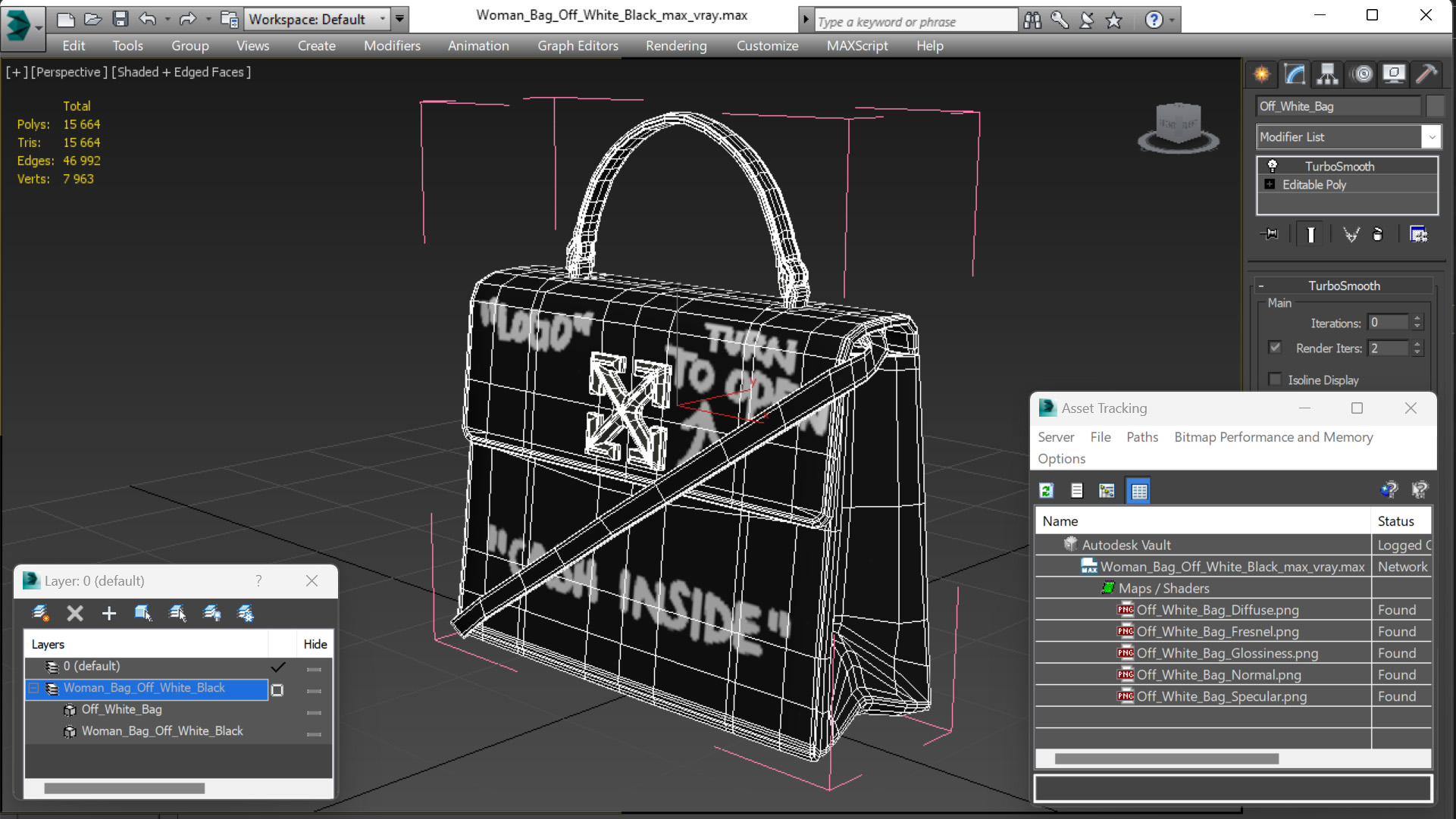Image resolution: width=1456 pixels, height=819 pixels.
Task: Click the Save File icon
Action: point(120,19)
